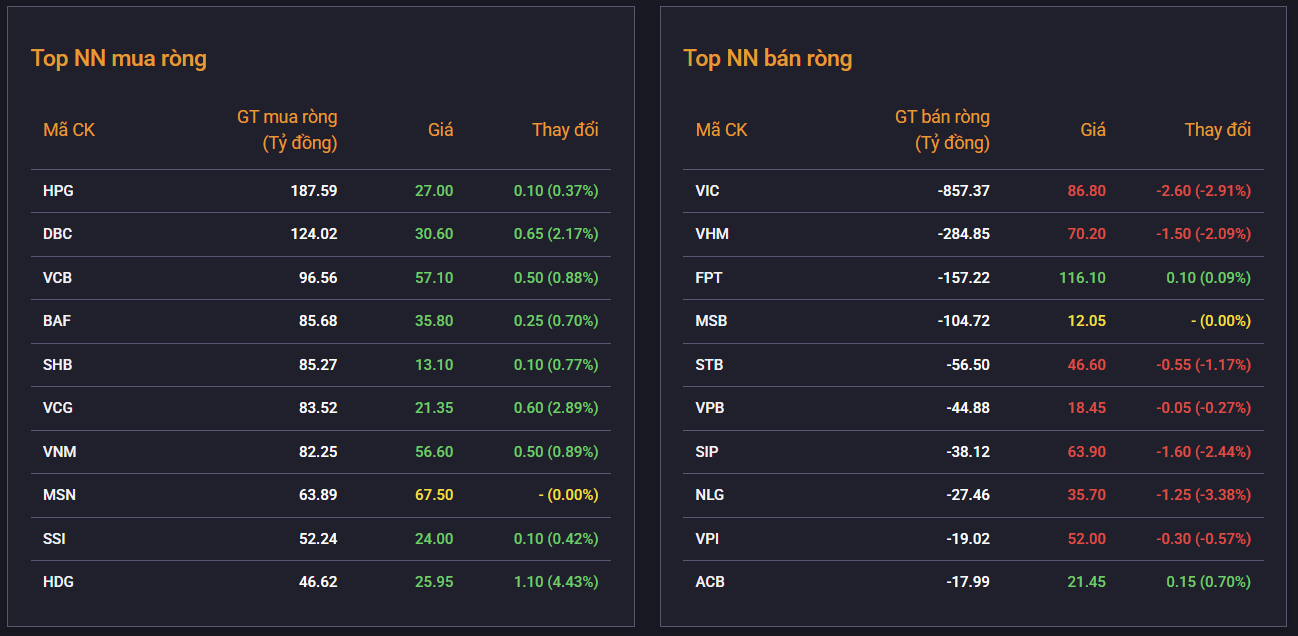Click STB net sell value -56.50

tap(968, 365)
